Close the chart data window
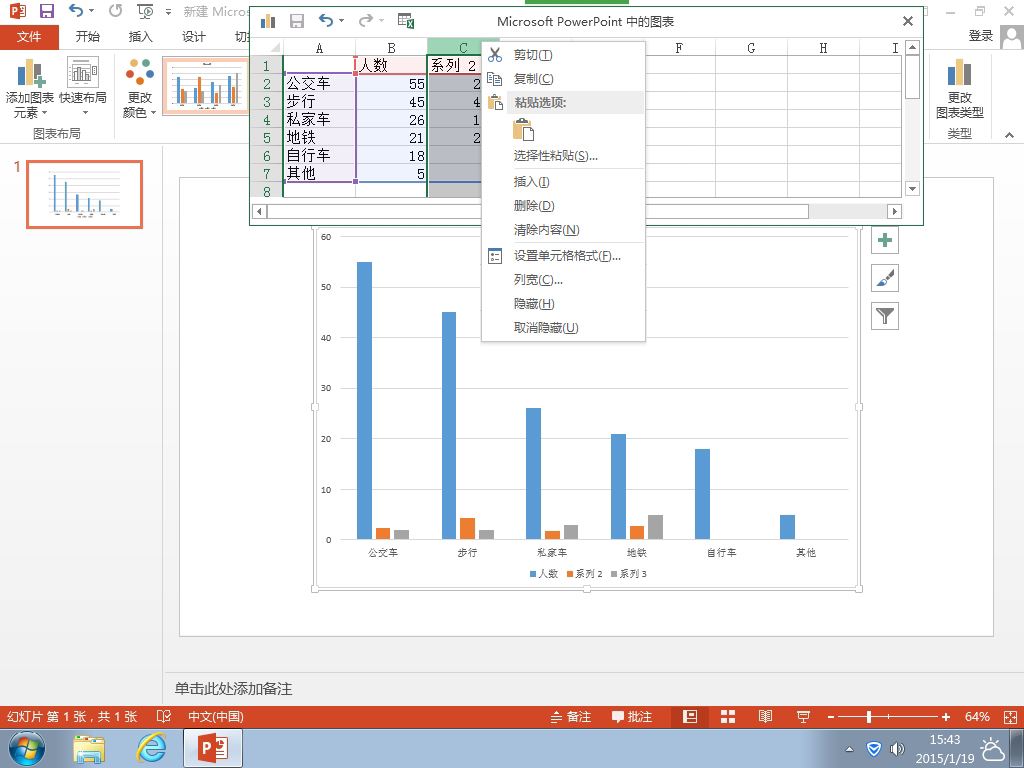Image resolution: width=1024 pixels, height=768 pixels. click(908, 21)
